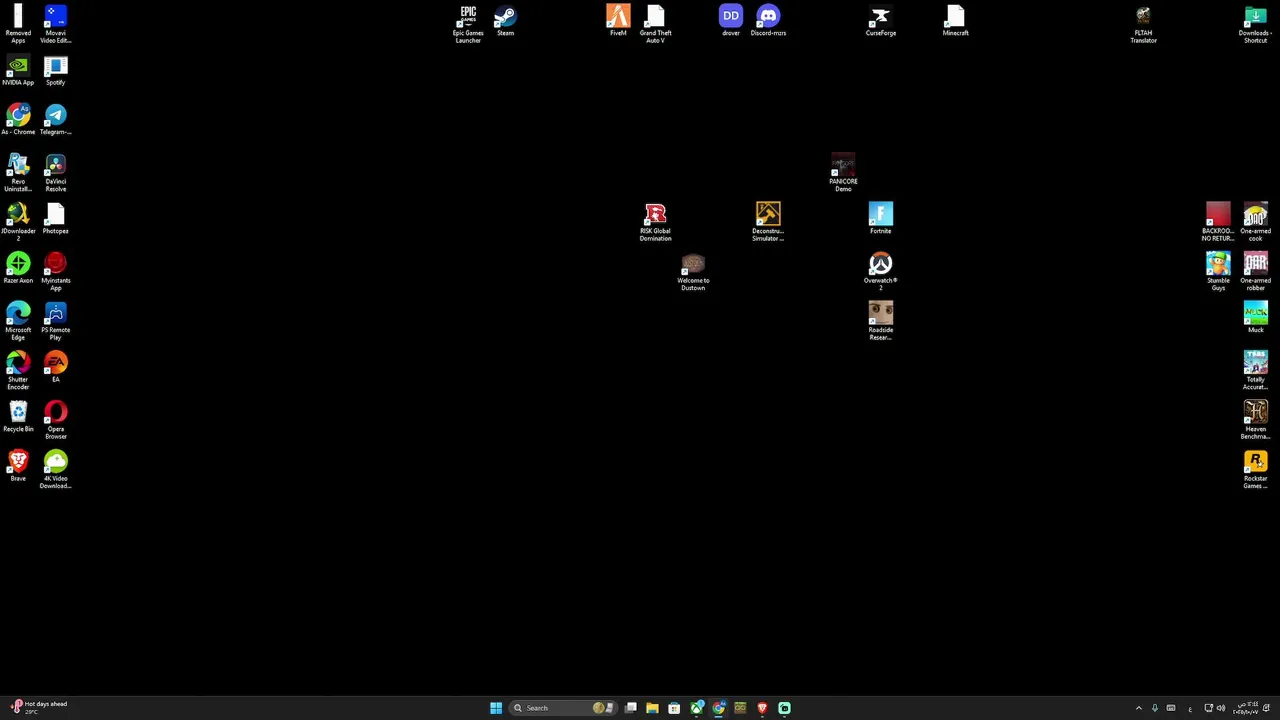This screenshot has height=720, width=1280.
Task: Select the Opera Browser desktop icon
Action: tap(55, 420)
